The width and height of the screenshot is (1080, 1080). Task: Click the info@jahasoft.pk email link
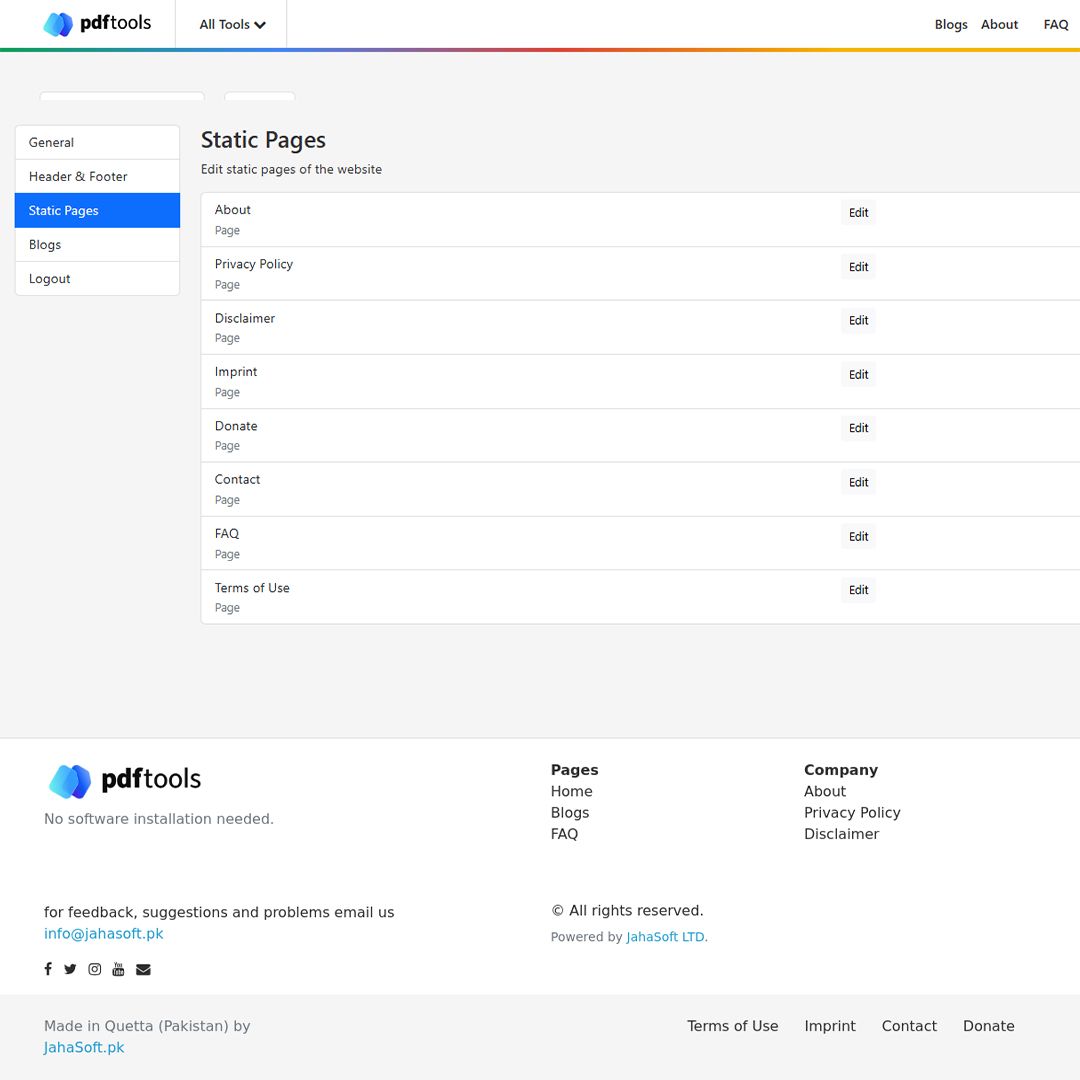click(x=103, y=934)
